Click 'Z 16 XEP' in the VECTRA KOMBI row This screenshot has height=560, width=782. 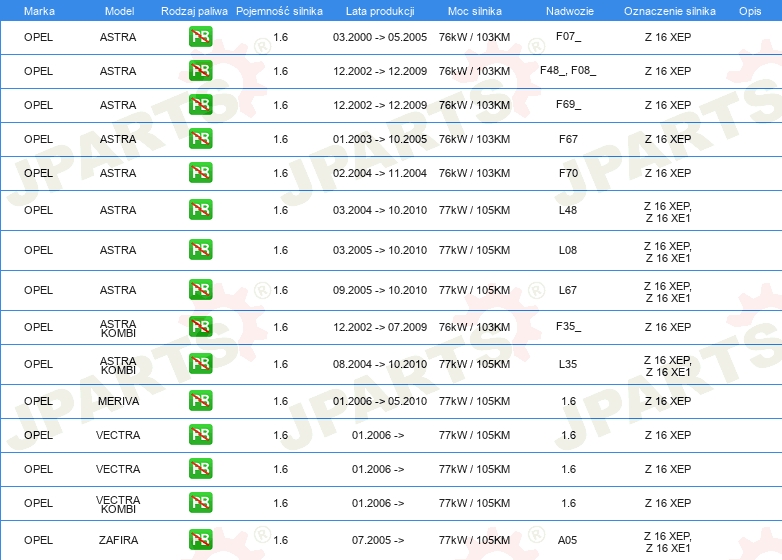pyautogui.click(x=668, y=503)
